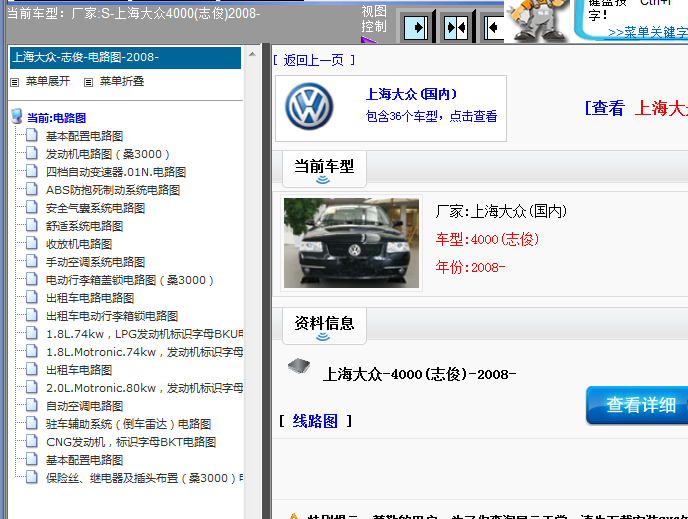The height and width of the screenshot is (519, 688).
Task: Click the page icon beside CNG发动机 entry
Action: click(x=32, y=441)
